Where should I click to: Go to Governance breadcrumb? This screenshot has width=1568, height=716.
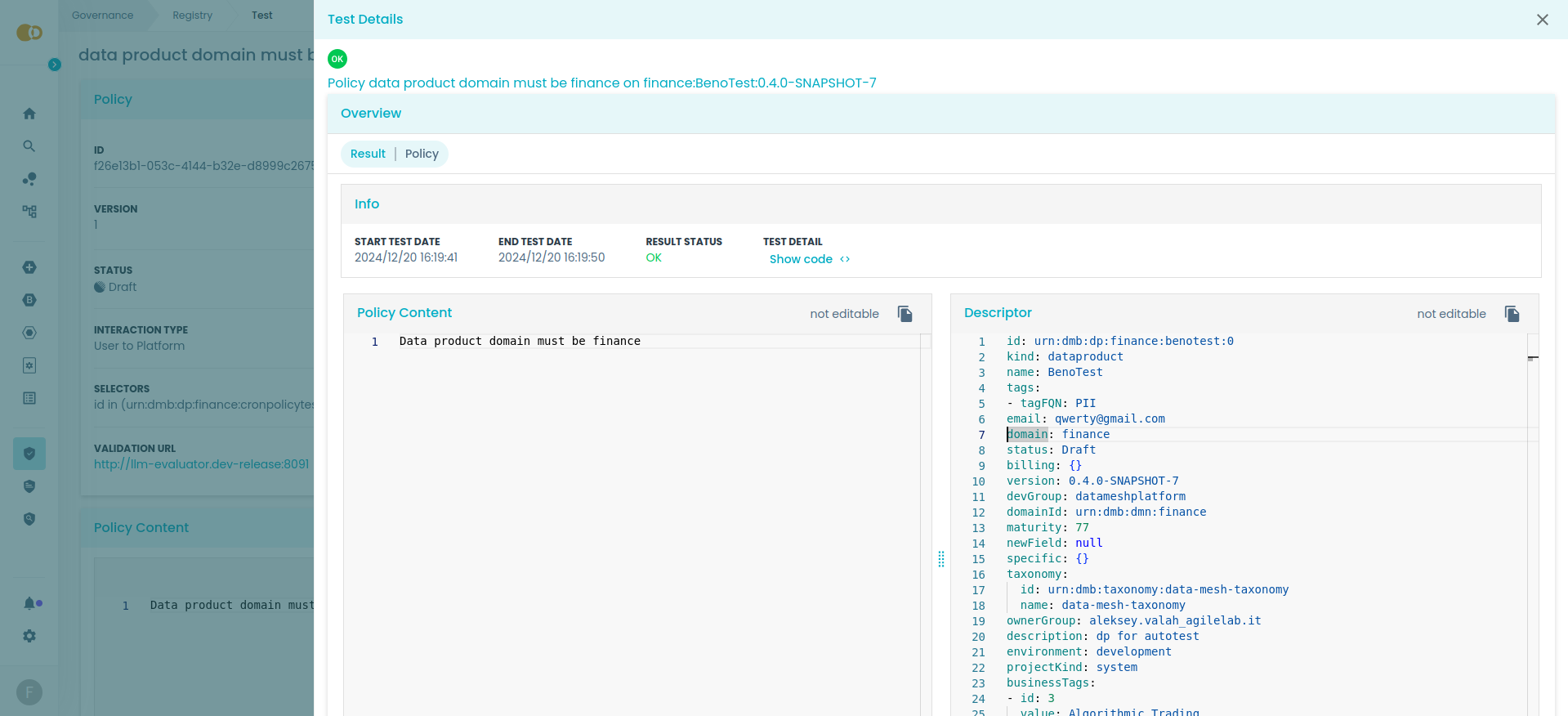102,16
